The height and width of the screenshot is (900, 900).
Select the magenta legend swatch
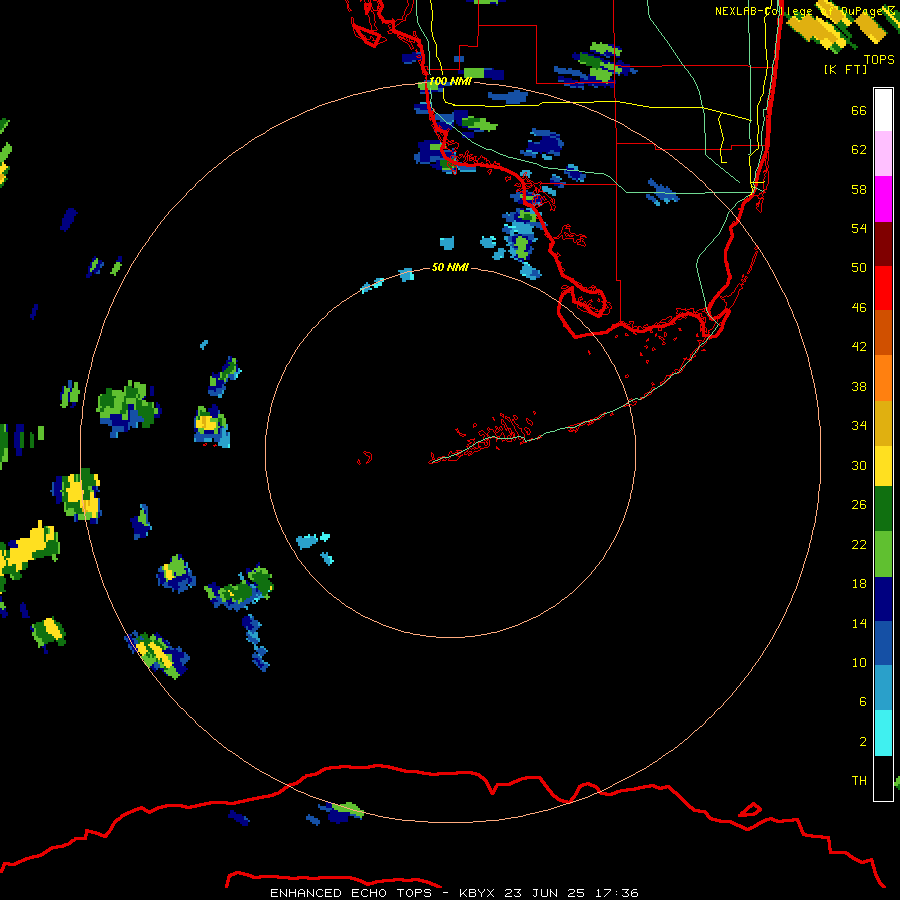click(883, 199)
